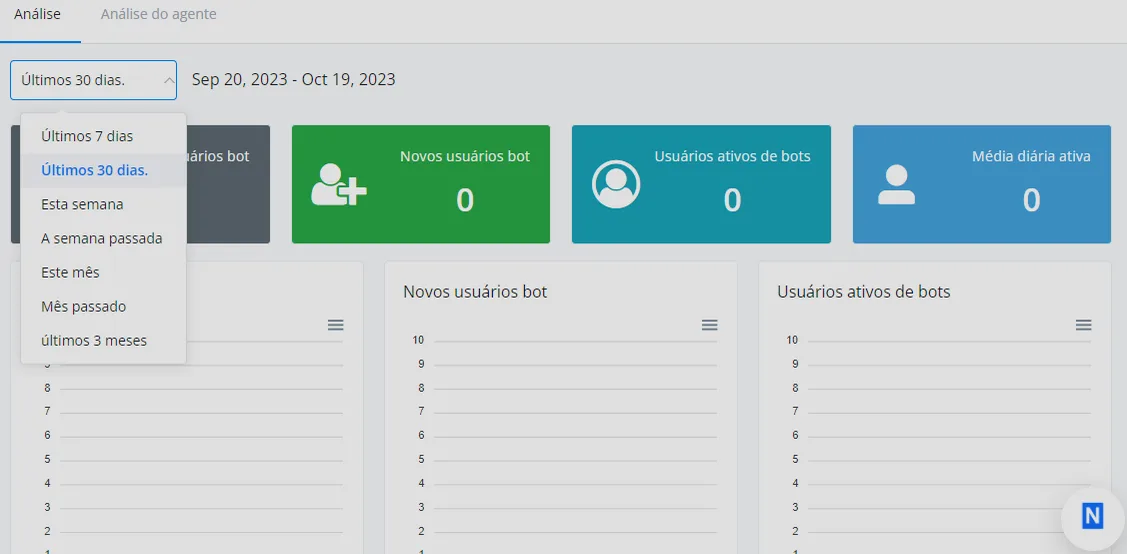Collapse the Últimos 30 dias date range dropdown
This screenshot has height=554, width=1127.
(x=93, y=80)
